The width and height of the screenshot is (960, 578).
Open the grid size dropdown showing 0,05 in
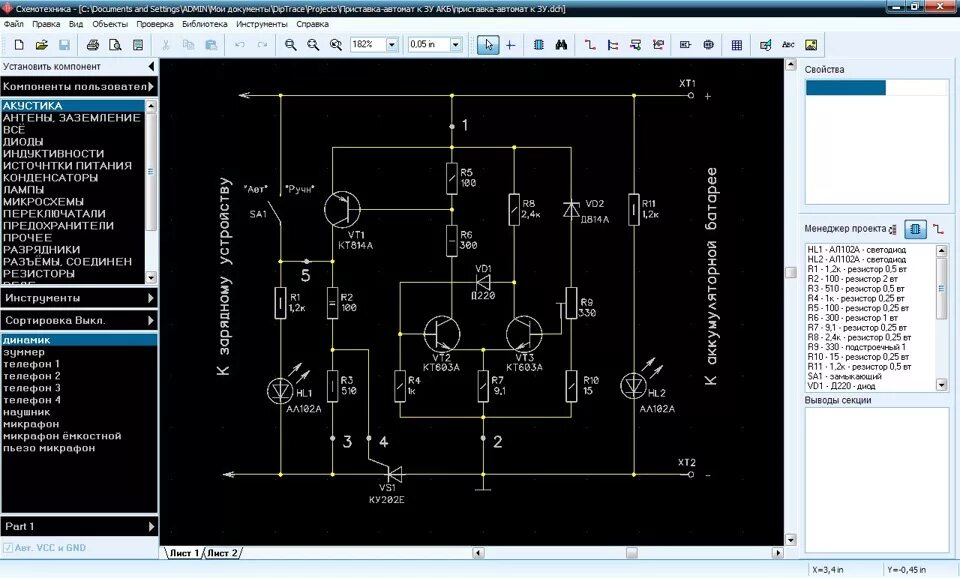(x=455, y=45)
